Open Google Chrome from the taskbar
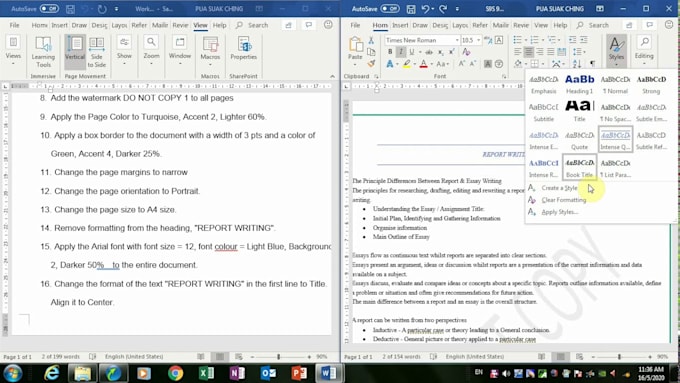 coord(176,373)
